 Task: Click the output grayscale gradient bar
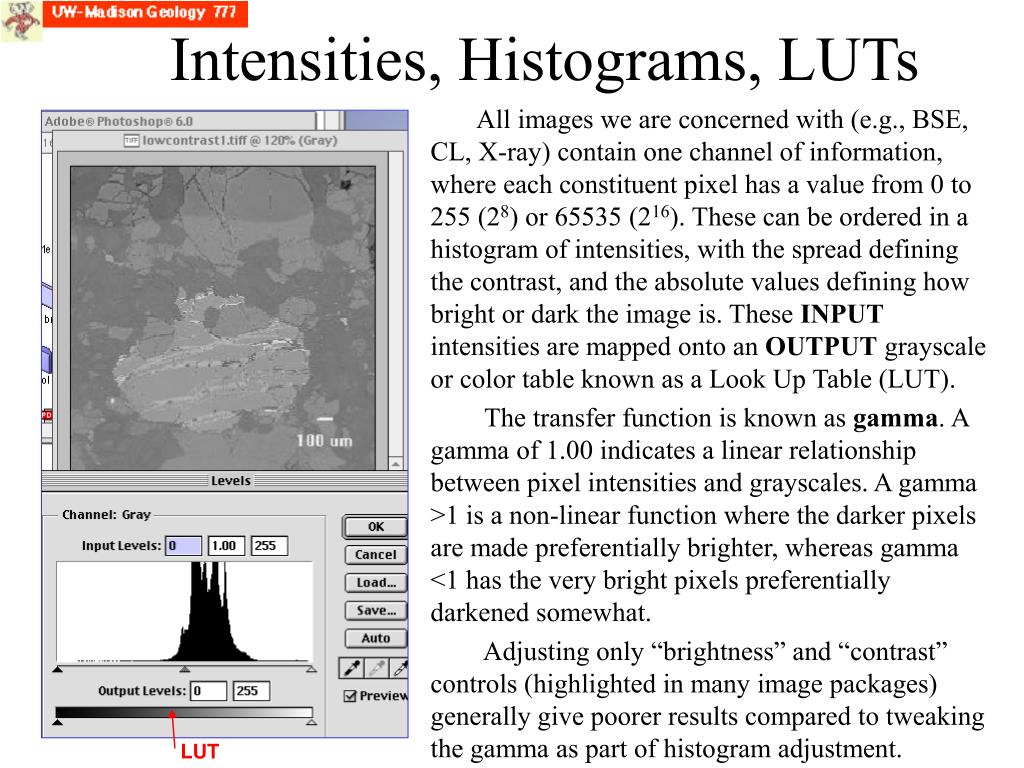[184, 712]
